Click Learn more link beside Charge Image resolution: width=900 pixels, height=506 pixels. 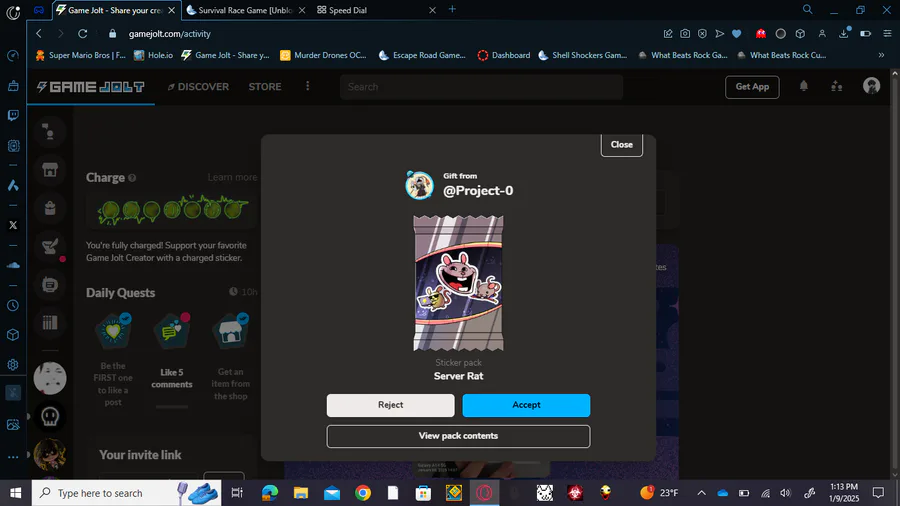click(232, 177)
